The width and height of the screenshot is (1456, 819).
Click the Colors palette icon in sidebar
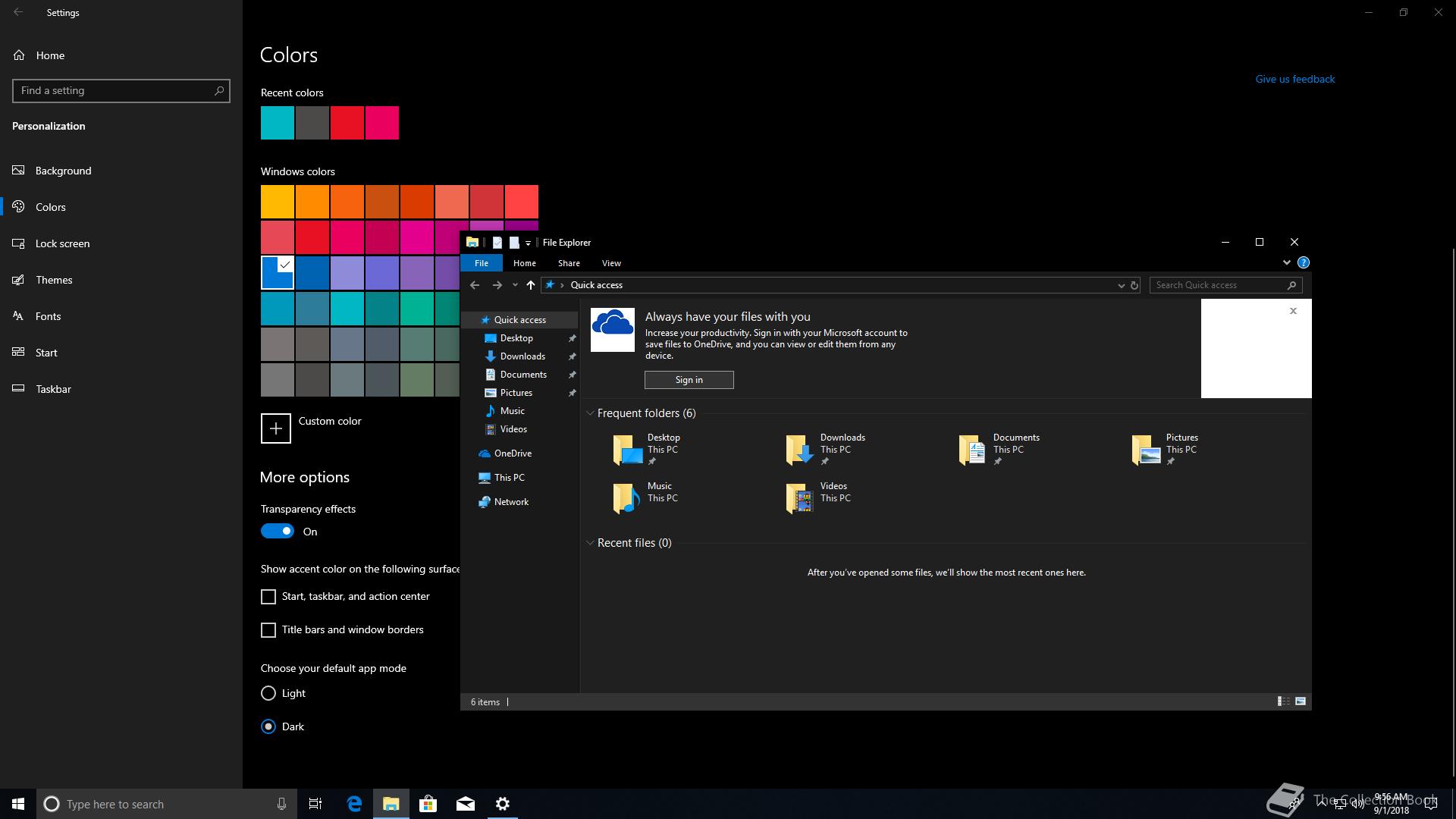click(x=19, y=207)
